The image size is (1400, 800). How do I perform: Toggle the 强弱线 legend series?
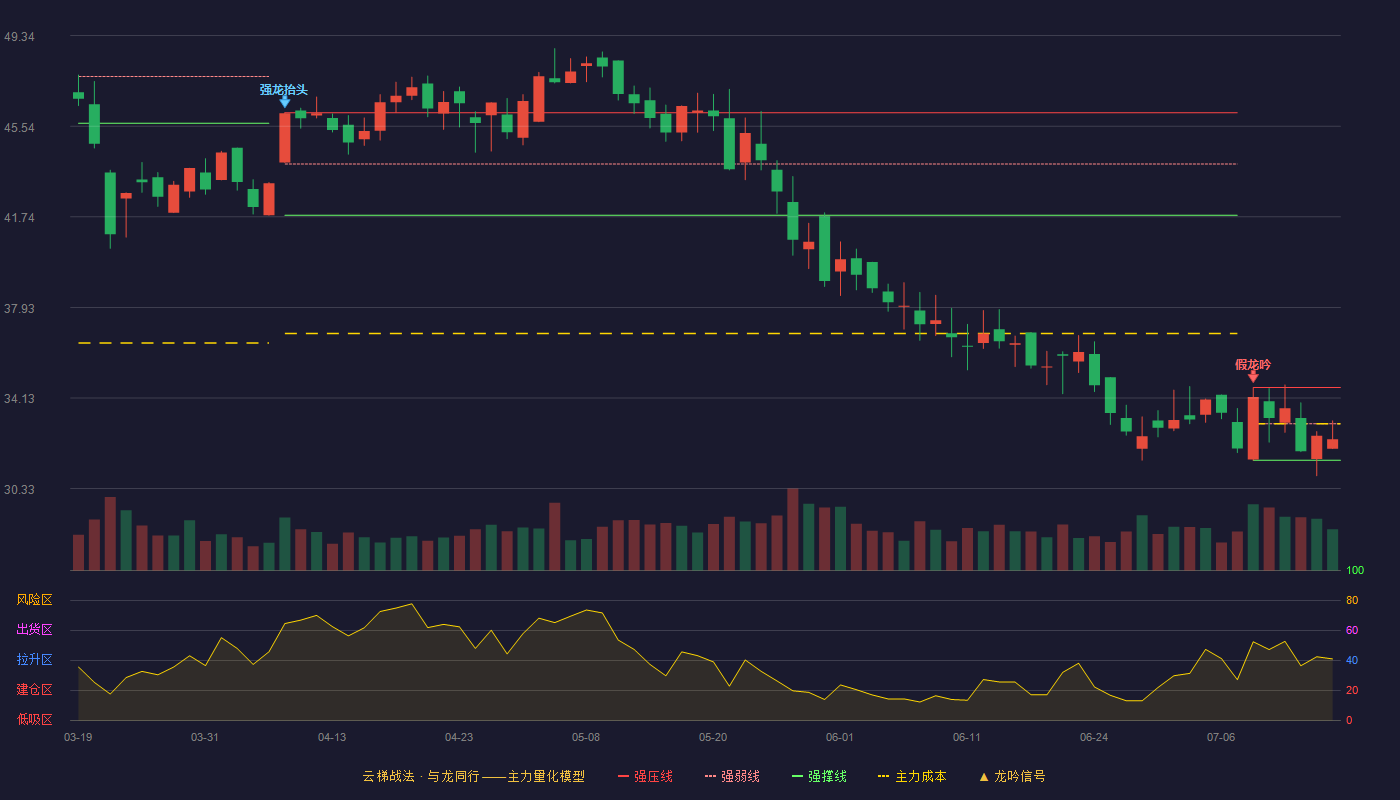[732, 776]
